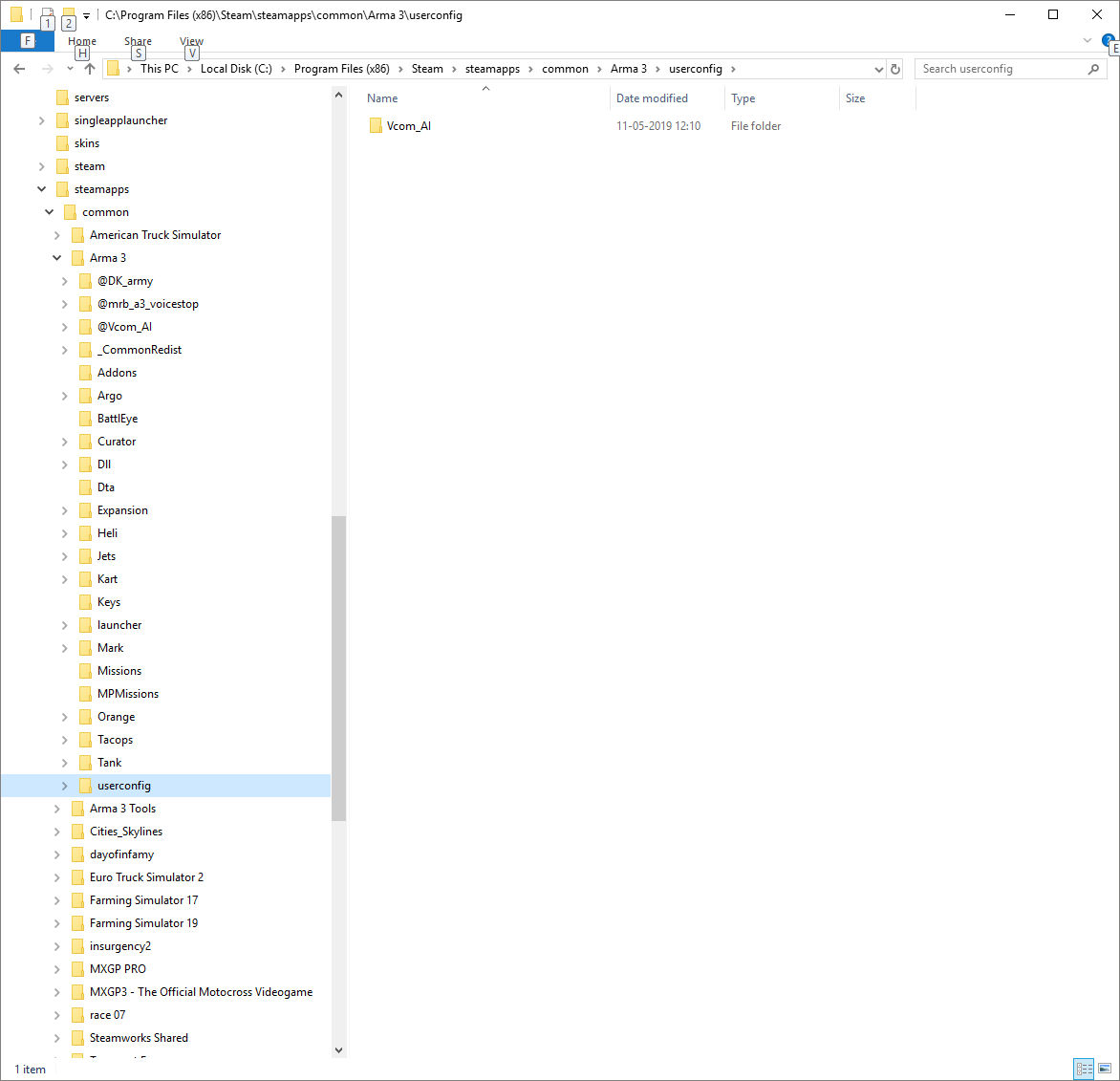Select the servers folder in tree
This screenshot has width=1120, height=1081.
coord(92,97)
